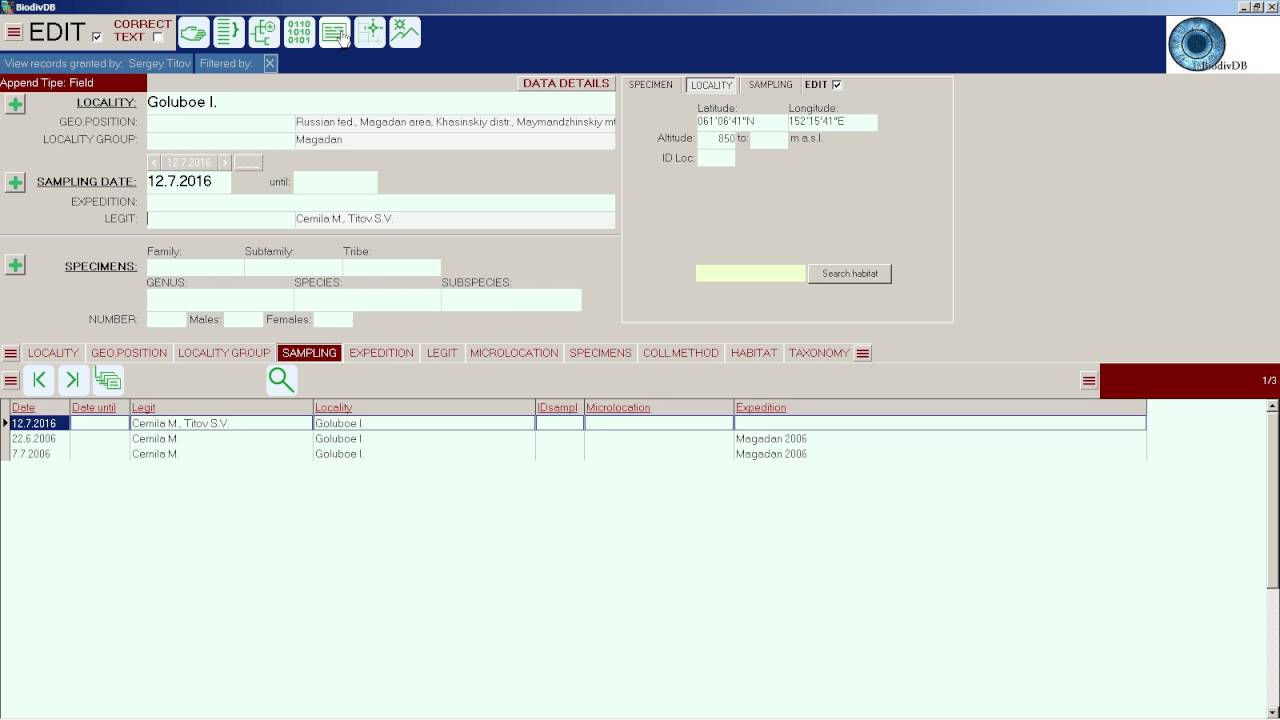Click the Goluboe I. locality name field
Viewport: 1280px width, 720px height.
[380, 102]
